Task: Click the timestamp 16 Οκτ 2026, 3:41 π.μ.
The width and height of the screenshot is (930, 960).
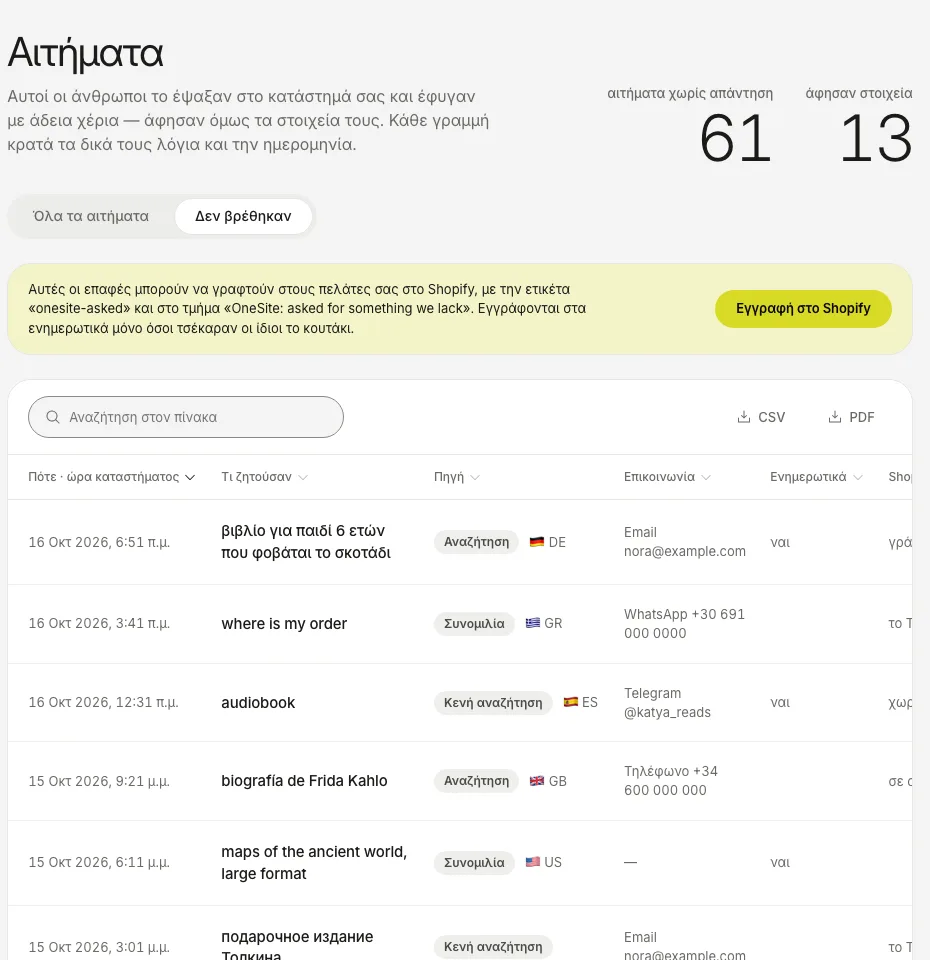Action: pos(99,623)
